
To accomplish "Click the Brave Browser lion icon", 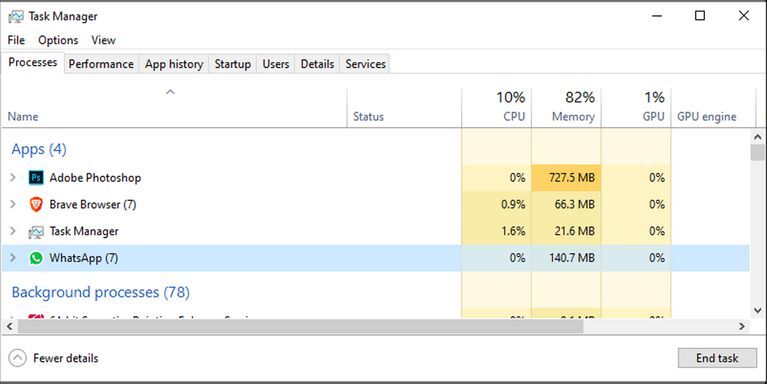I will (x=36, y=204).
